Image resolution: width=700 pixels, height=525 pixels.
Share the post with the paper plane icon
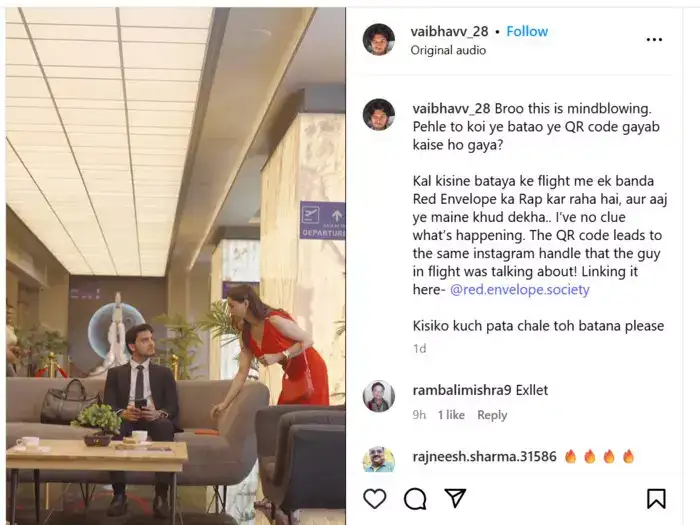(455, 498)
